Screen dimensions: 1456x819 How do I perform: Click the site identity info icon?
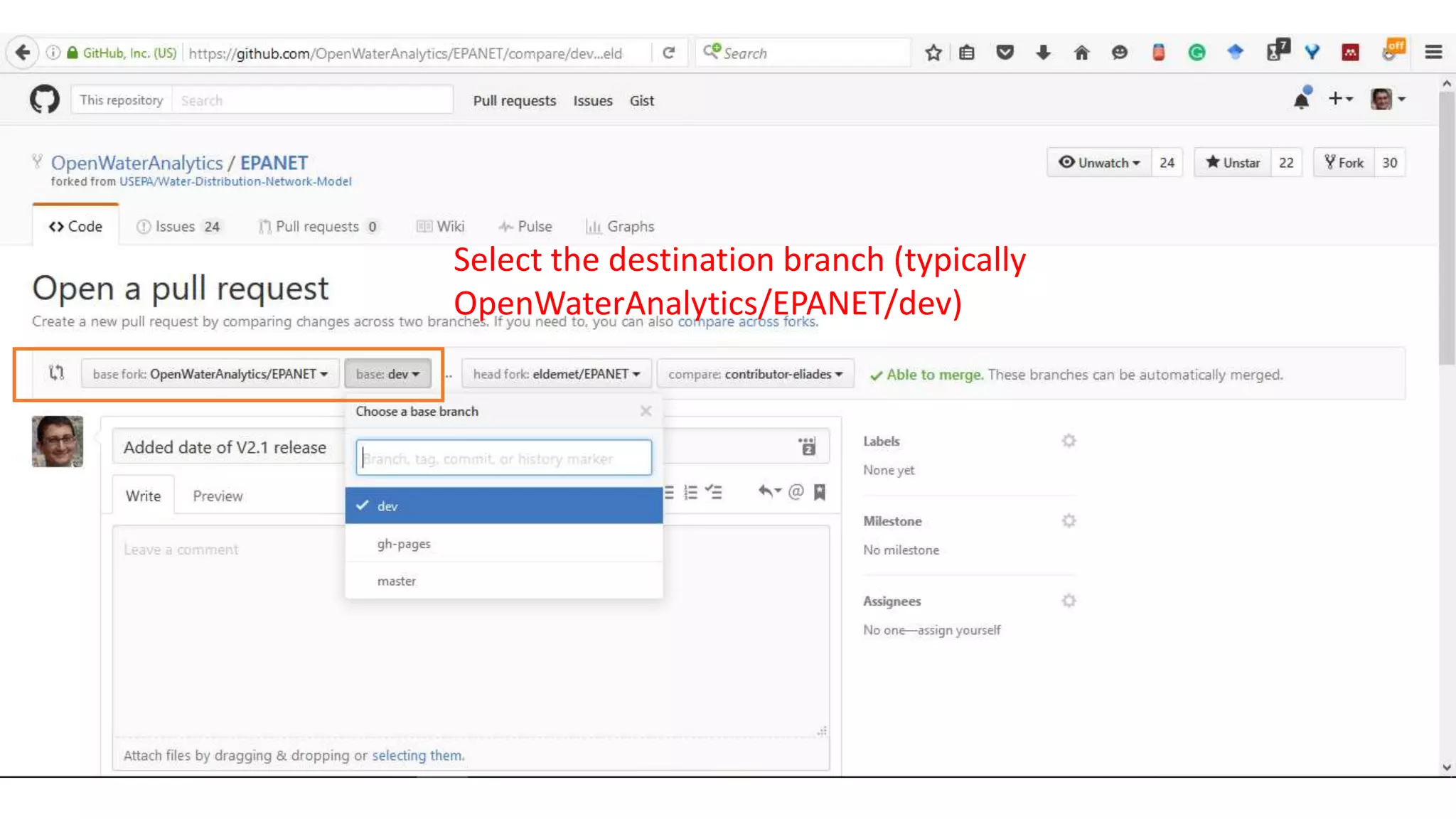tap(53, 53)
